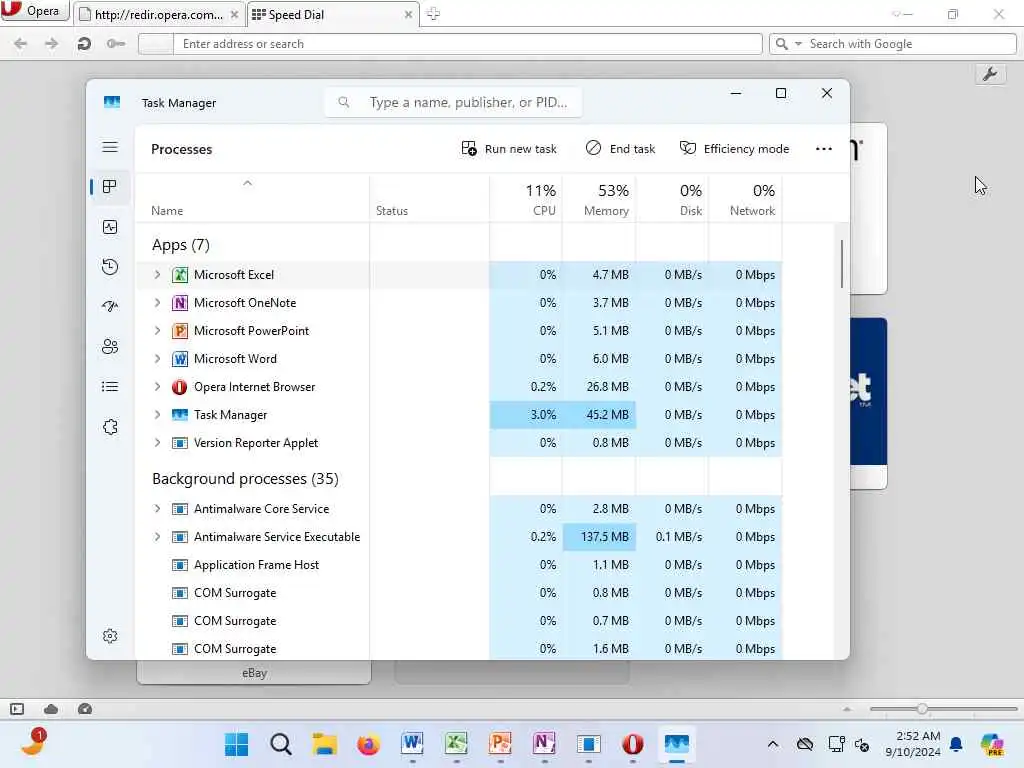Close the redir.opera.com tab

(x=234, y=14)
